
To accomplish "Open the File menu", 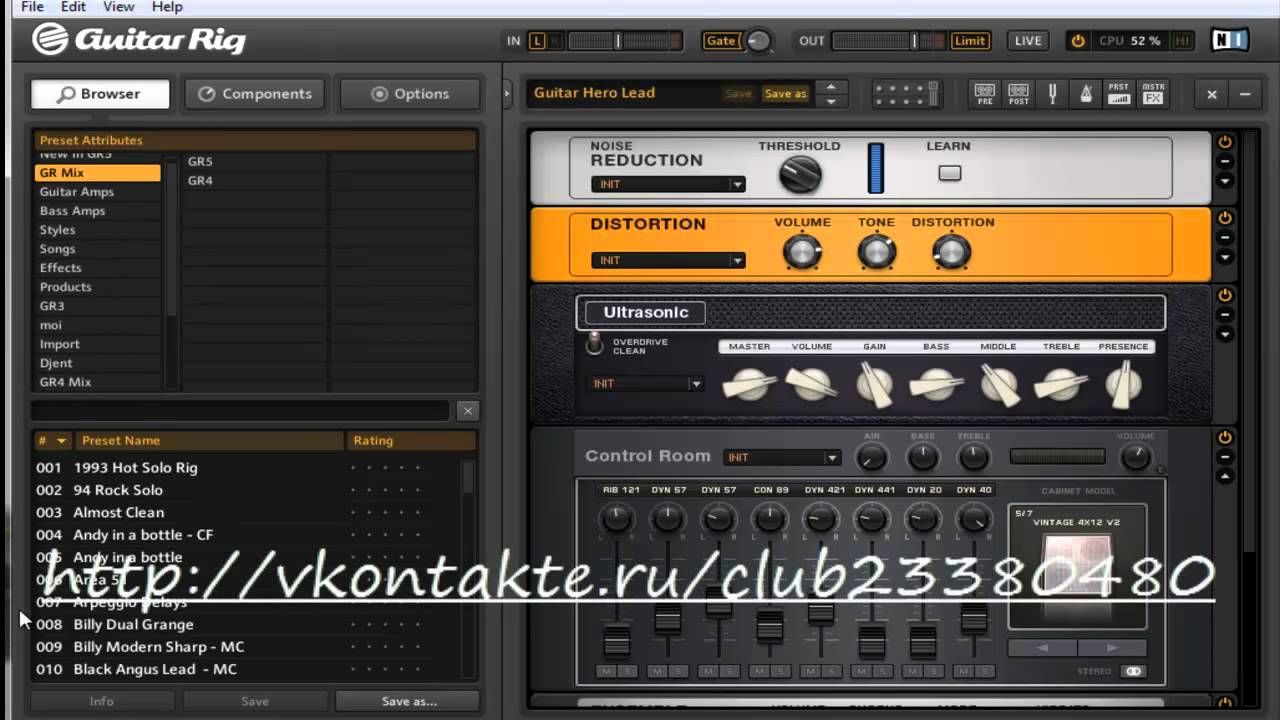I will click(31, 7).
